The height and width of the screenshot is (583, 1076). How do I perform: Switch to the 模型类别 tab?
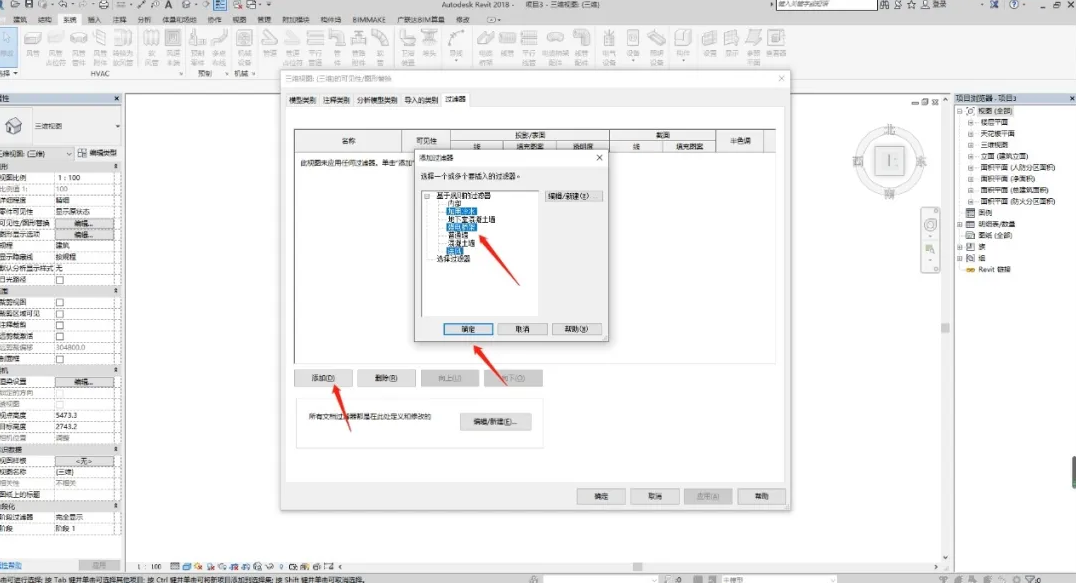coord(302,100)
